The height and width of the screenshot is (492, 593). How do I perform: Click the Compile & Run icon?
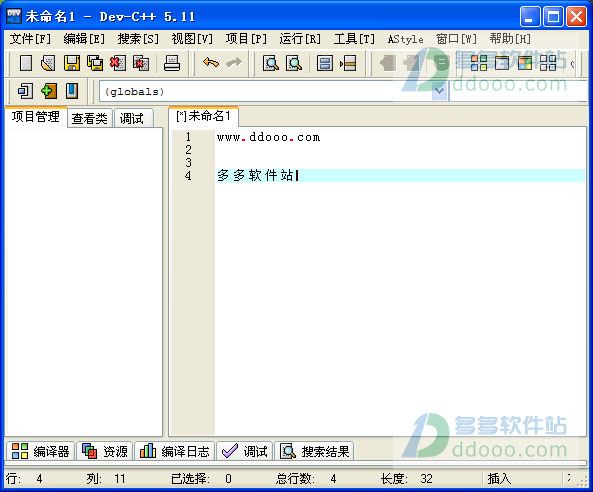(525, 63)
